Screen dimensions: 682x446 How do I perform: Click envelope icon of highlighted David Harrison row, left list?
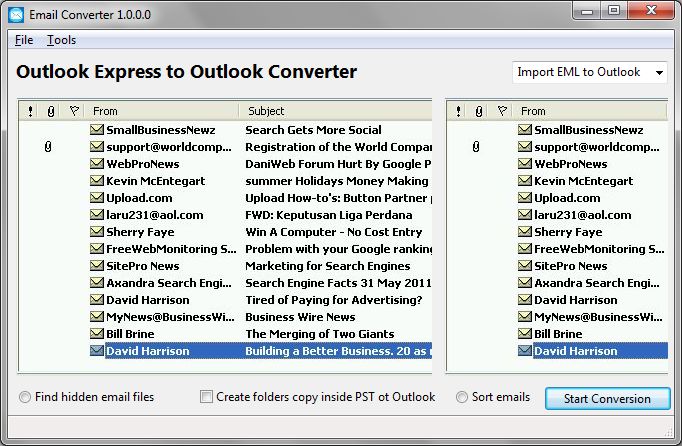coord(97,351)
